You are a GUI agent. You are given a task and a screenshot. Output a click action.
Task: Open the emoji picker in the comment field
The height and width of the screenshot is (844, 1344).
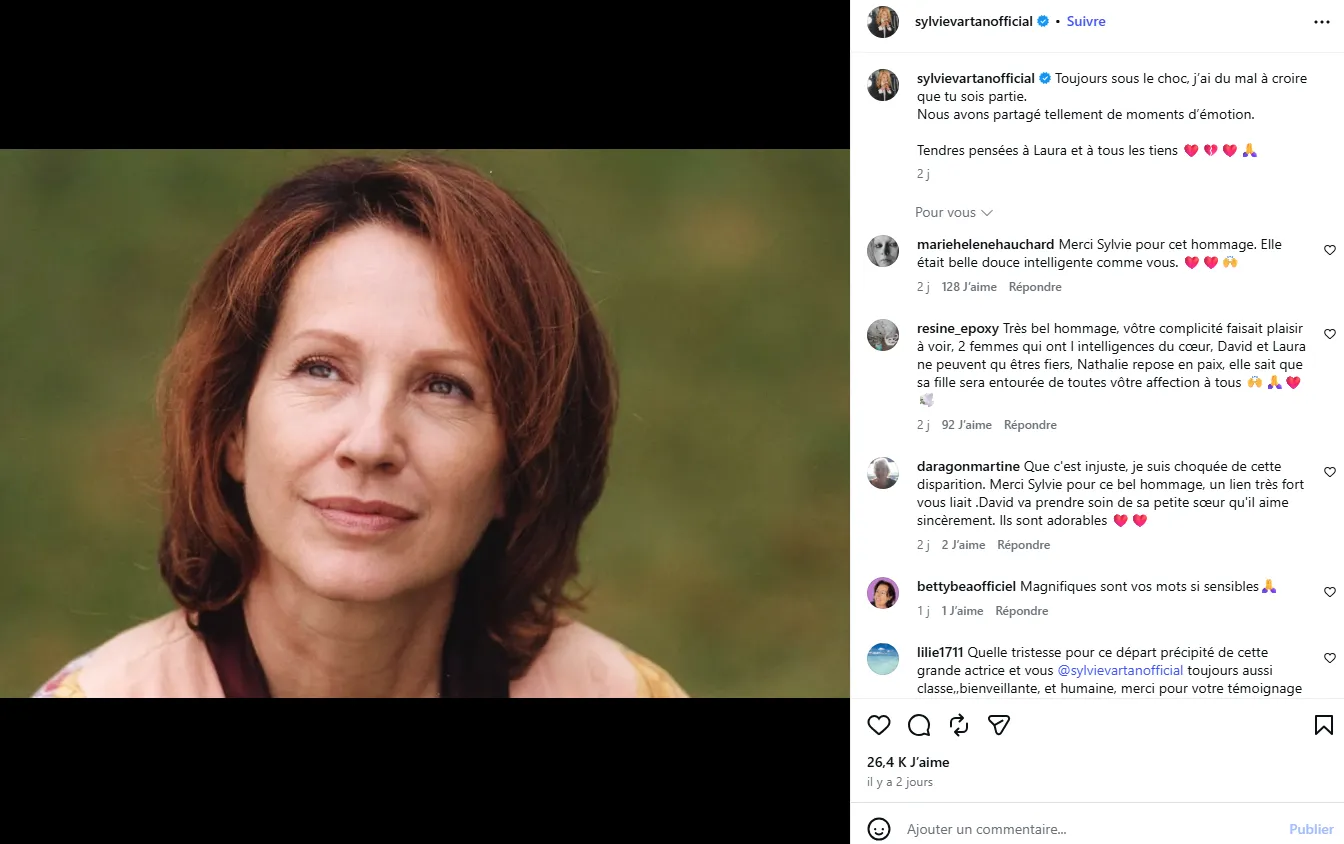(x=878, y=829)
